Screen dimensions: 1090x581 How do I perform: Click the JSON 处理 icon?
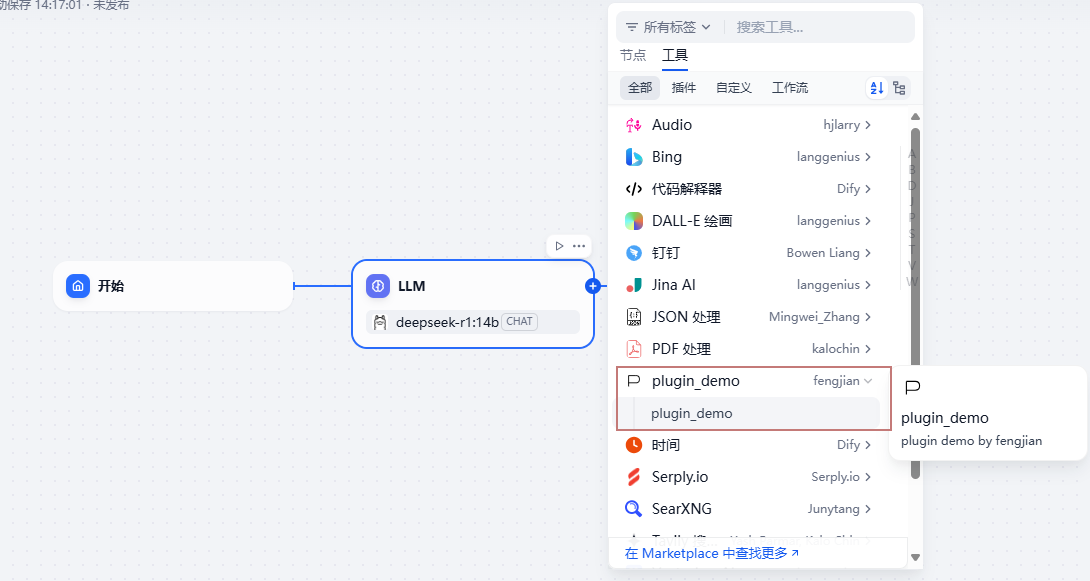pyautogui.click(x=633, y=317)
